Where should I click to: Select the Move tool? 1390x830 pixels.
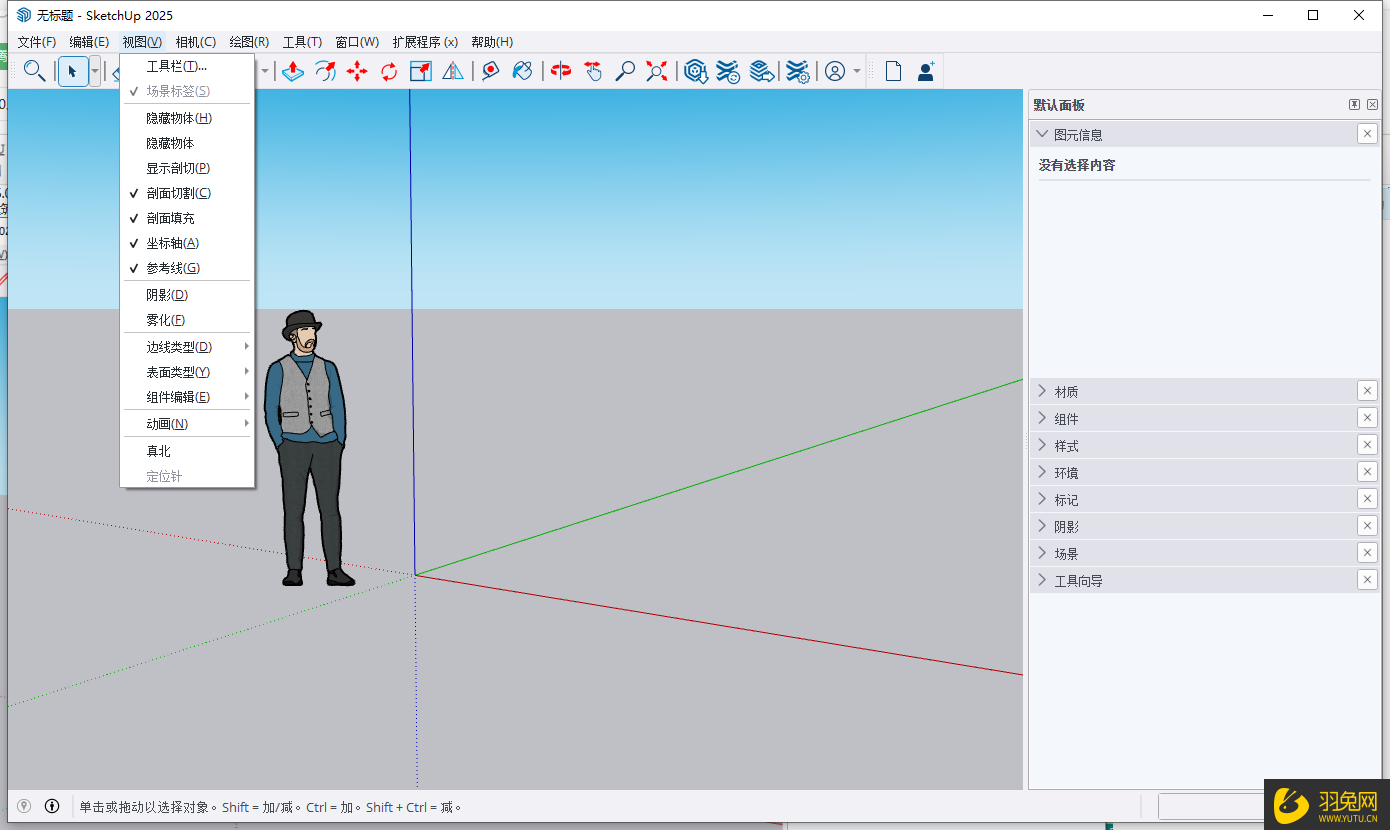(x=357, y=71)
